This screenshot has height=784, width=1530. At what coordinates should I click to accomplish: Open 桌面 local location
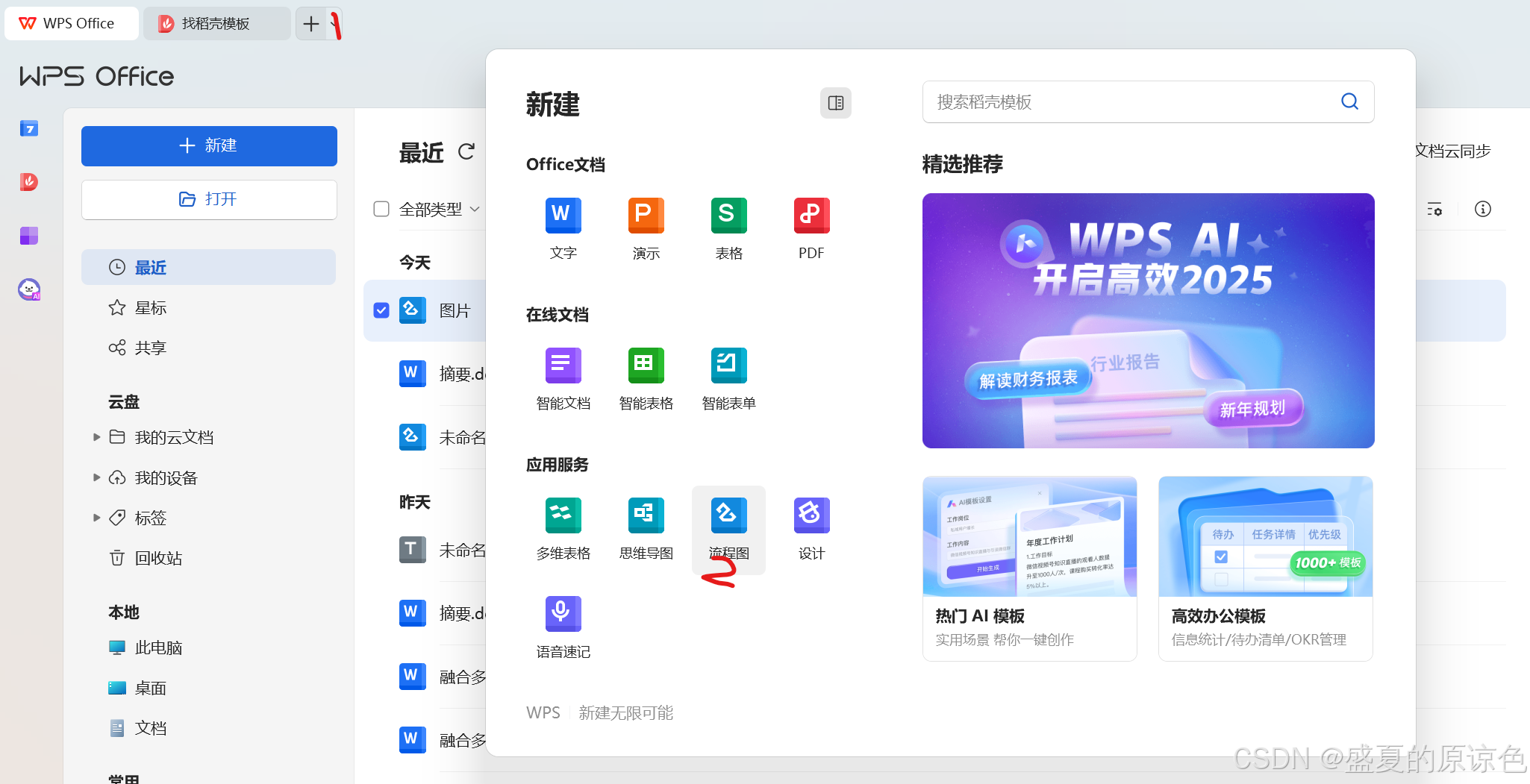tap(208, 688)
